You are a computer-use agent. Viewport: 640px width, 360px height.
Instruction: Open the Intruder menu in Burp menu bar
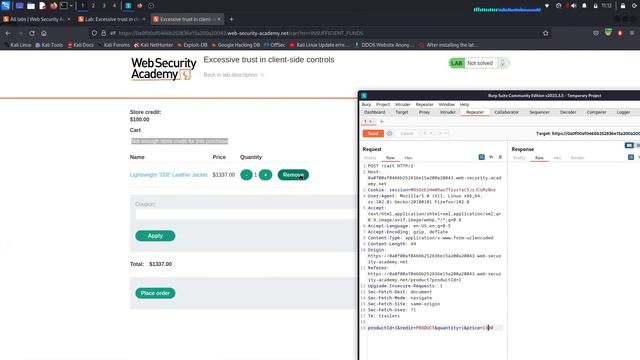tap(402, 104)
